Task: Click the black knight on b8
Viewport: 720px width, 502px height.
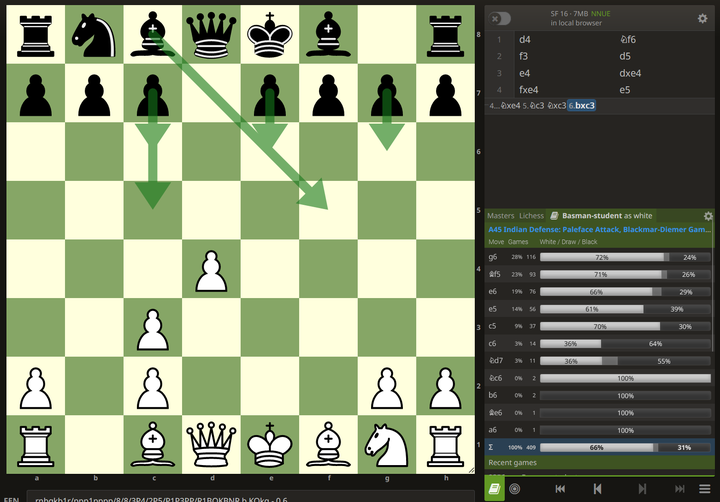Action: tap(93, 33)
